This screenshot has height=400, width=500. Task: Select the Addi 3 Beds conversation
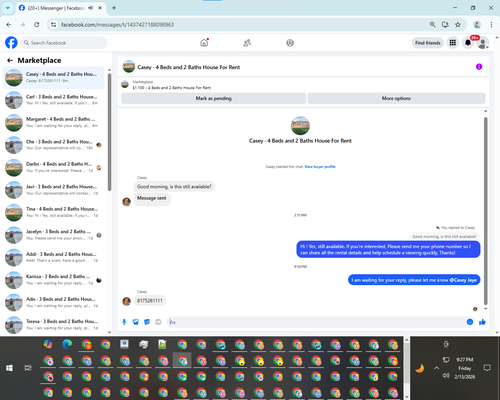[53, 257]
